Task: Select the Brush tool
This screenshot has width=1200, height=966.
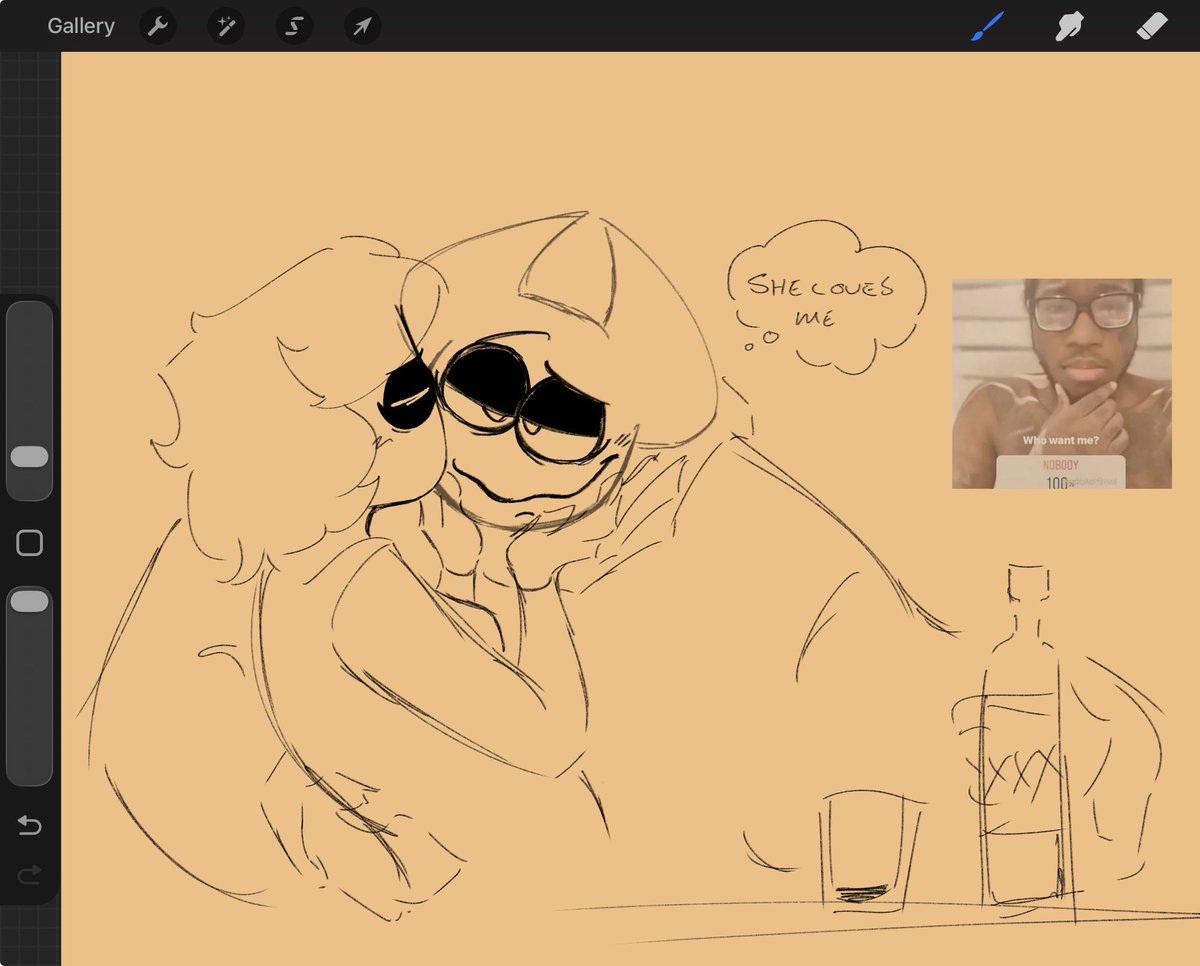Action: [x=987, y=26]
